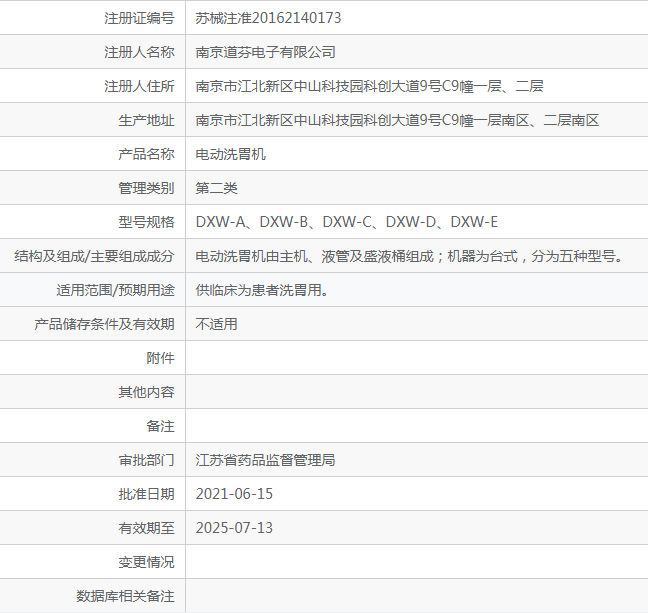Select production address ending 二层南区
This screenshot has height=613, width=648.
pyautogui.click(x=397, y=120)
